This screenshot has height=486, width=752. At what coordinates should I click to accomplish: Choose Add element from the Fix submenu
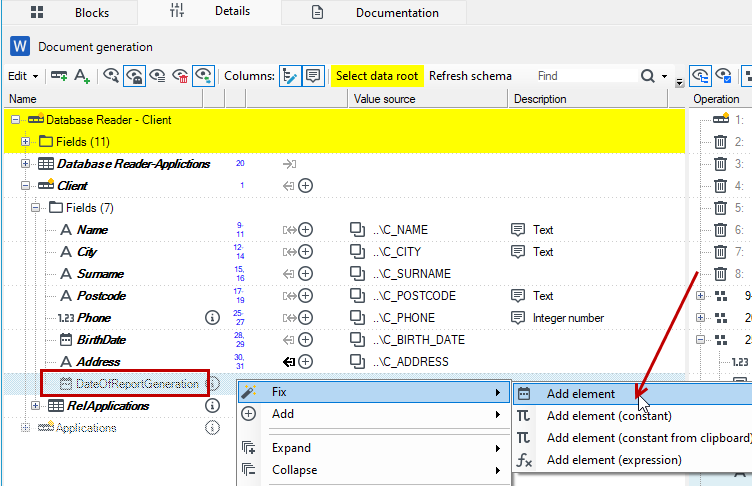tap(633, 394)
